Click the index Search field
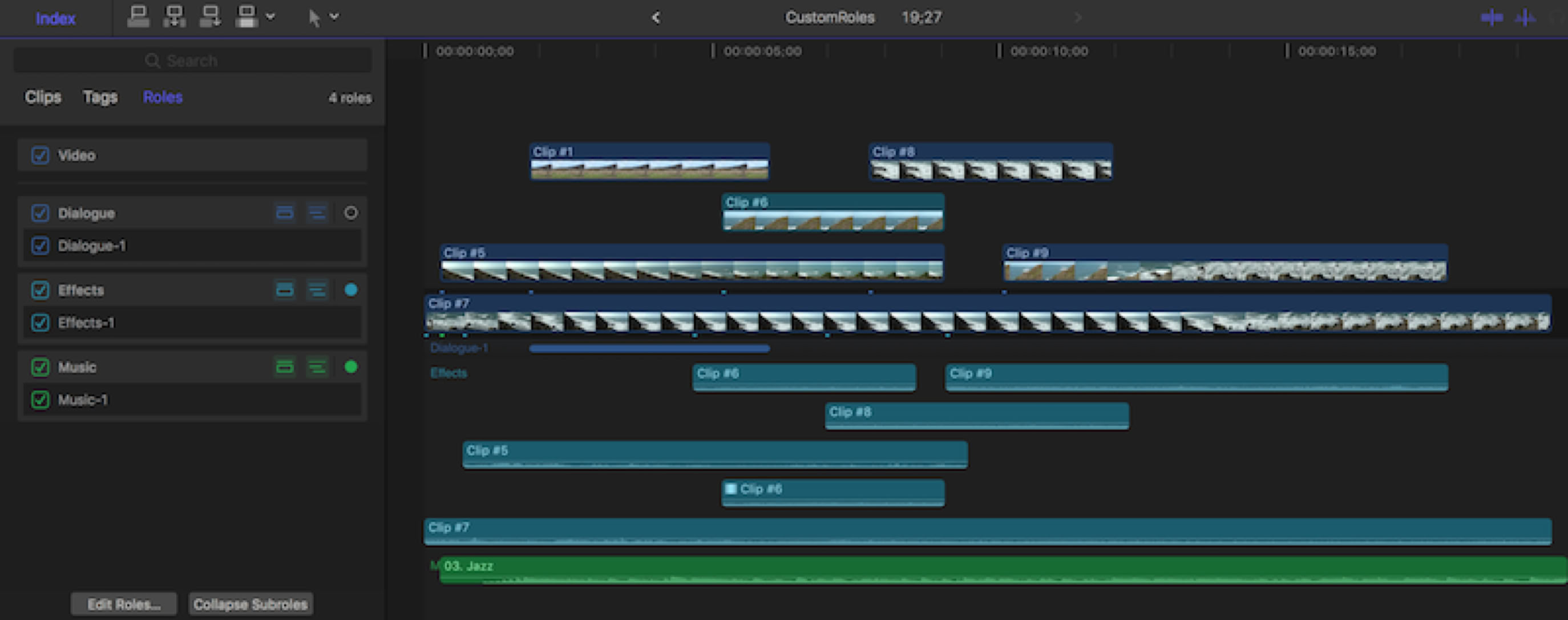Image resolution: width=1568 pixels, height=620 pixels. pos(192,61)
